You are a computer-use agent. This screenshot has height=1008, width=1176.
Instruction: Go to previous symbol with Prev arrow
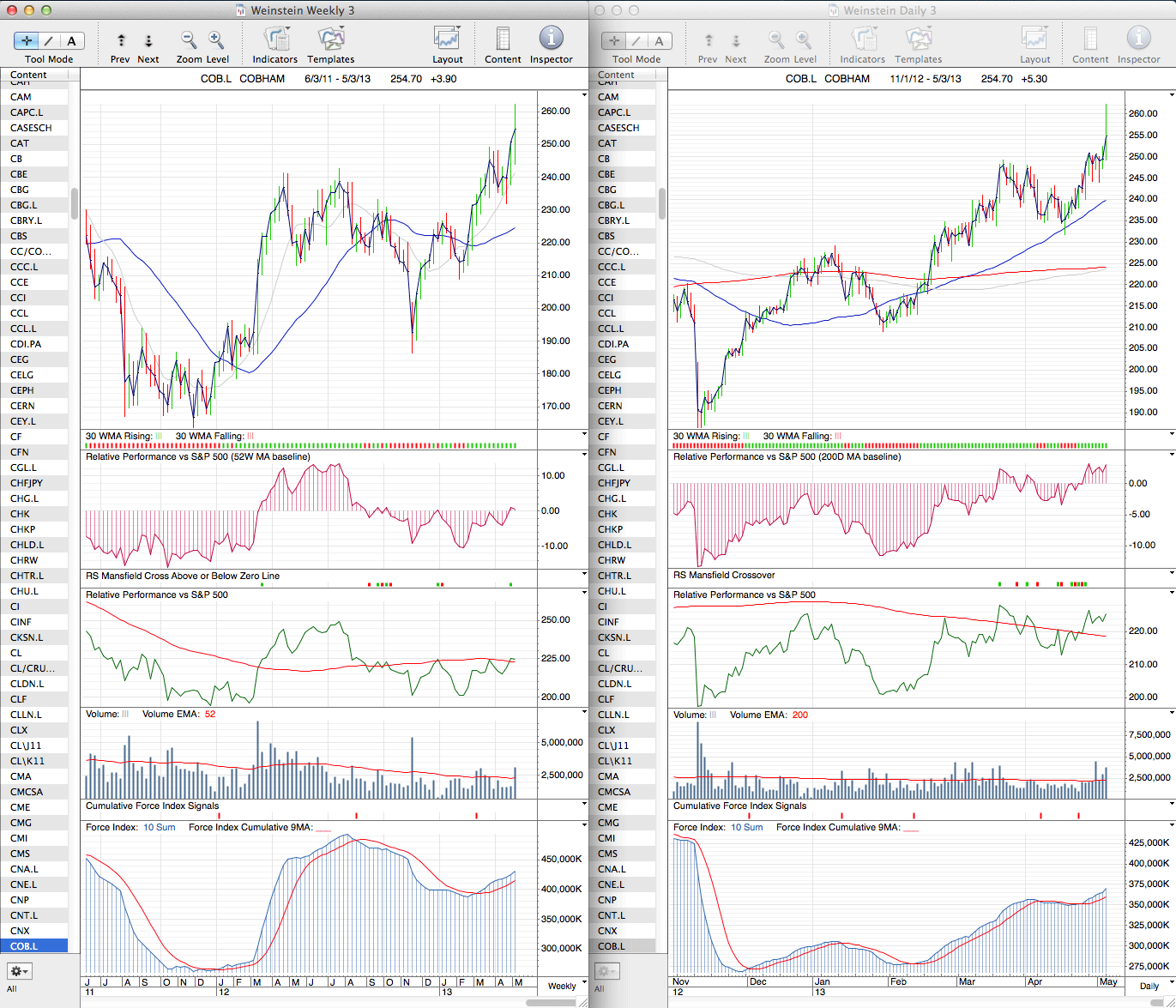pyautogui.click(x=121, y=40)
